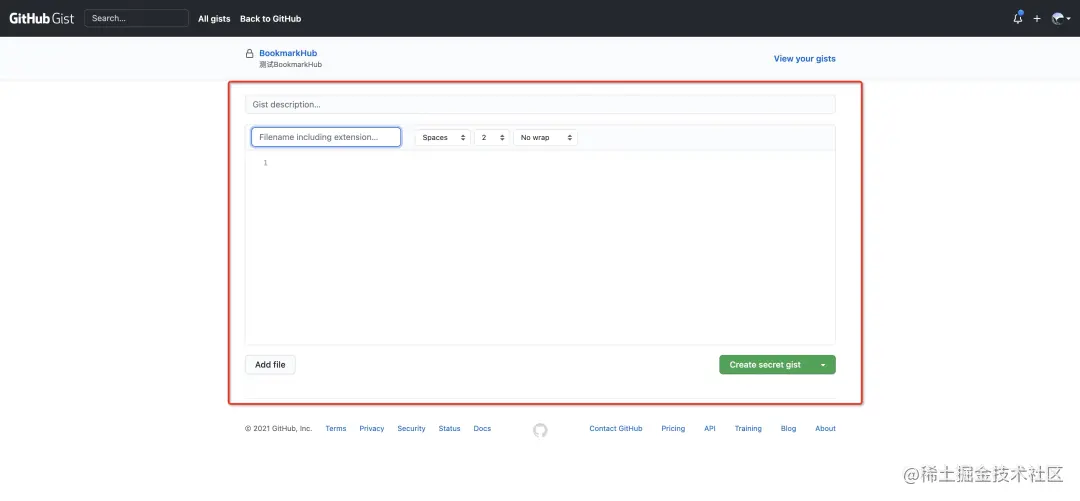This screenshot has width=1080, height=501.
Task: Open View your gists
Action: pyautogui.click(x=804, y=59)
